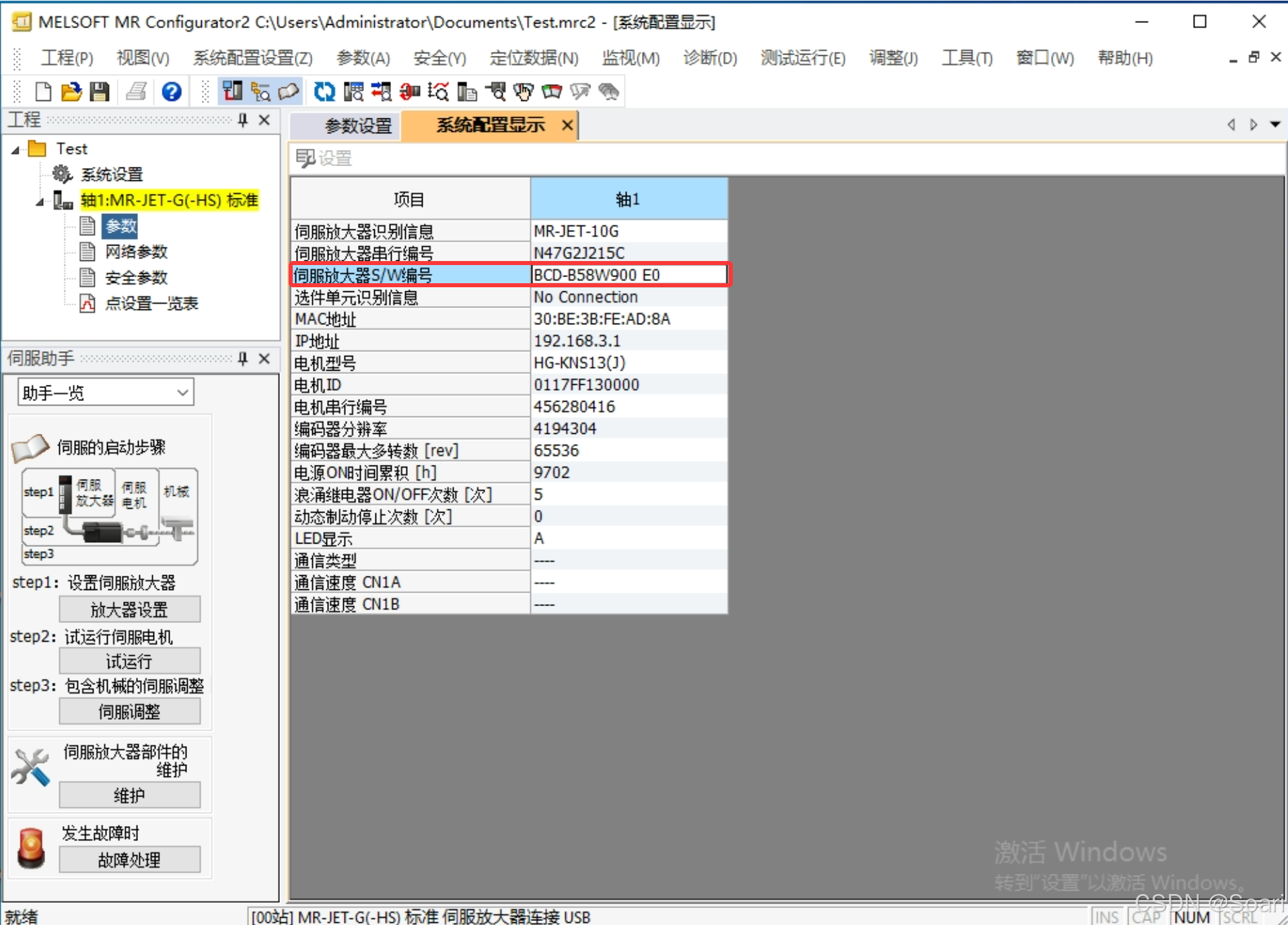Image resolution: width=1288 pixels, height=925 pixels.
Task: Open the 助手一览 dropdown
Action: (x=106, y=392)
